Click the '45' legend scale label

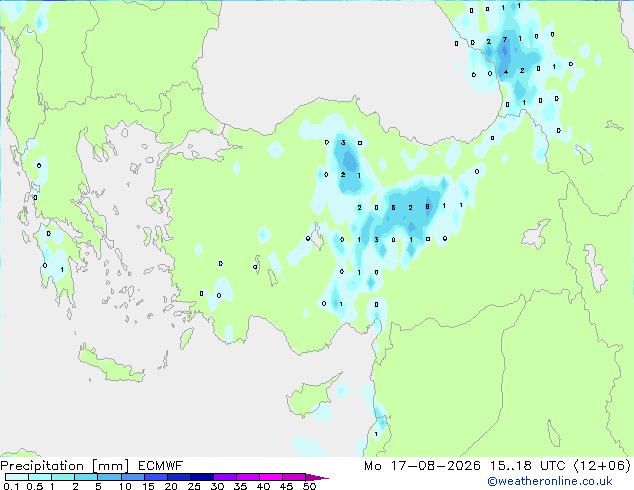tap(286, 486)
